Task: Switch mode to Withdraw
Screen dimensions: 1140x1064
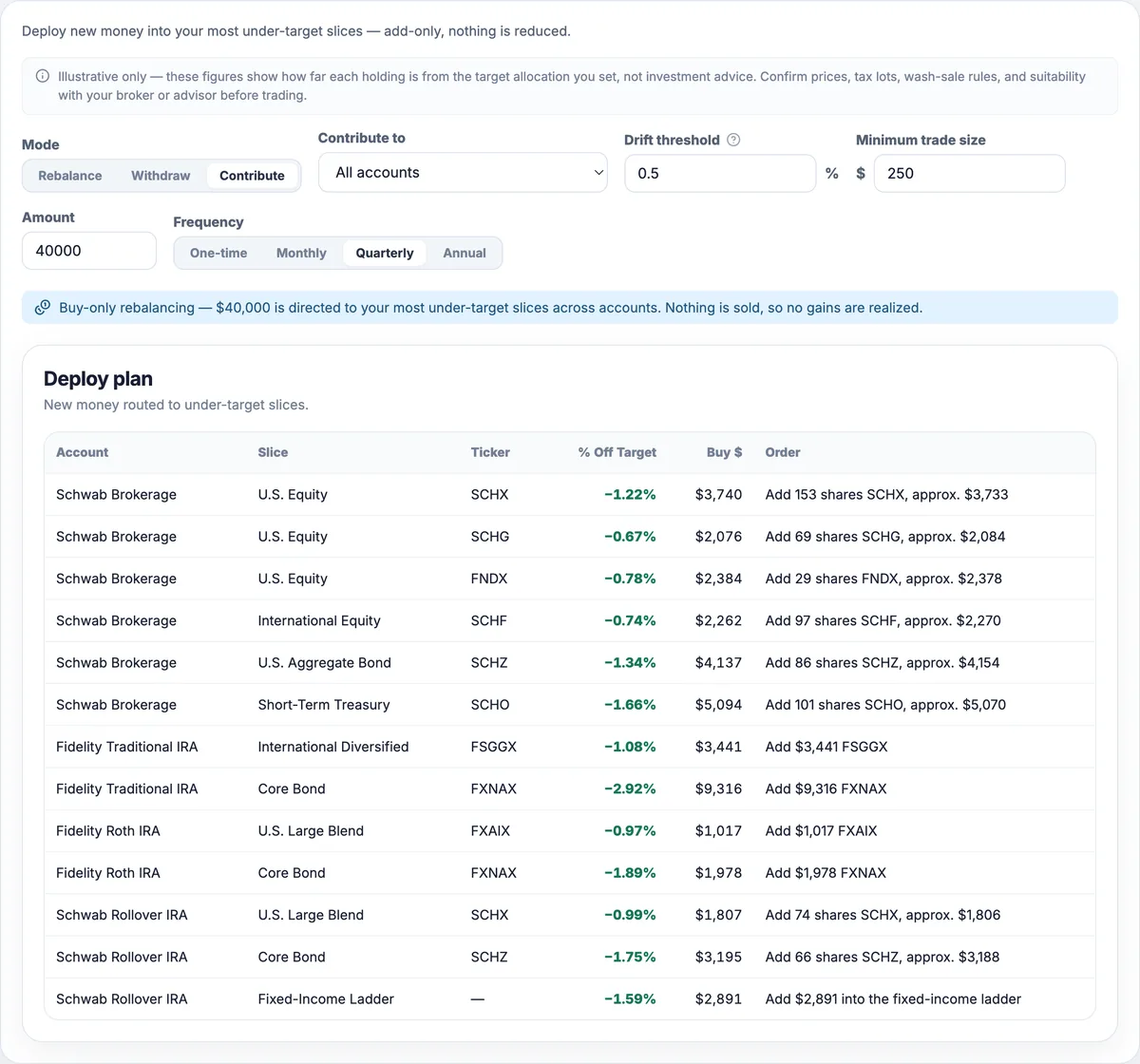Action: [161, 176]
